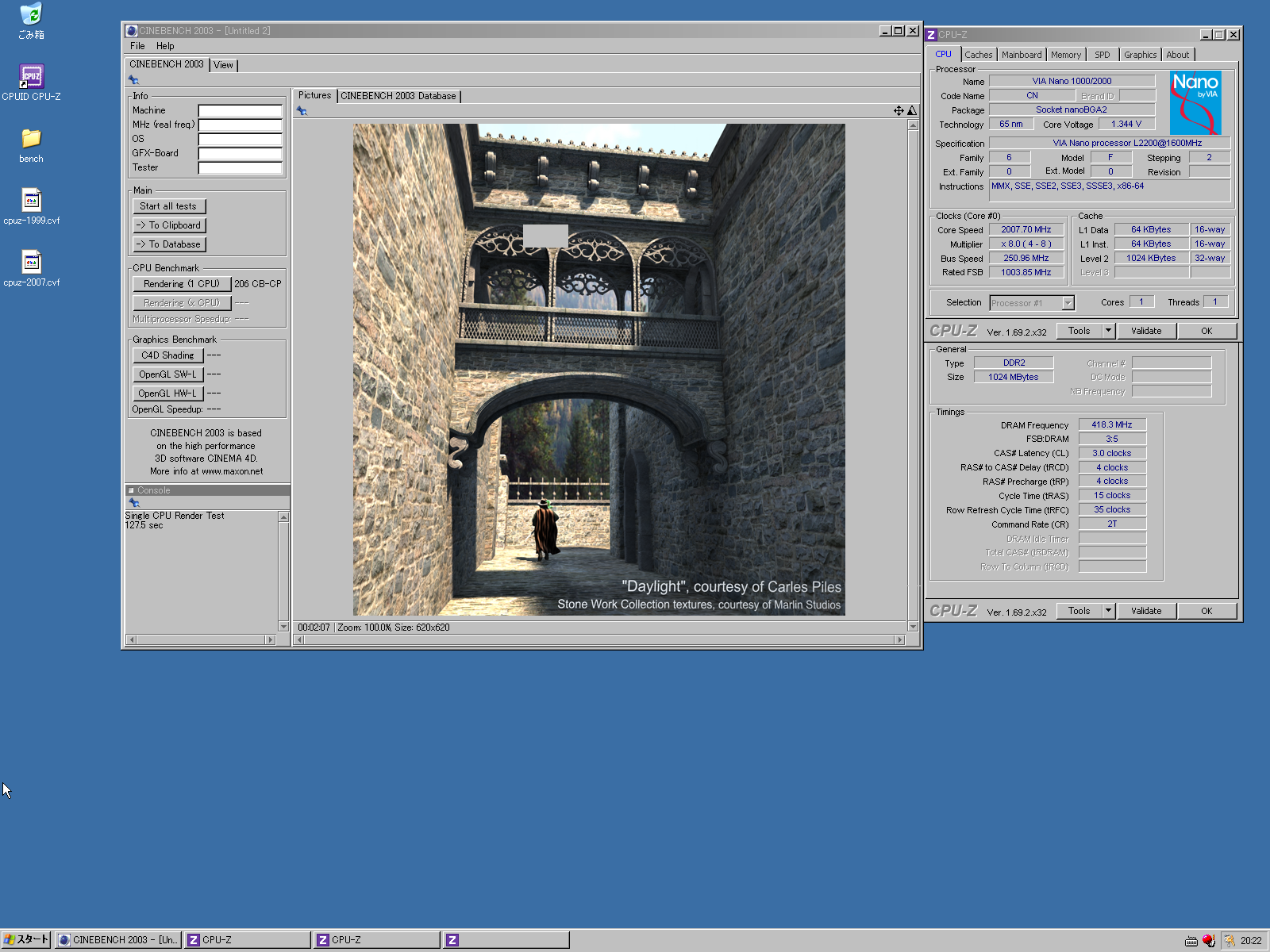Viewport: 1270px width, 952px height.
Task: Click the To Clipboard button
Action: coord(169,225)
